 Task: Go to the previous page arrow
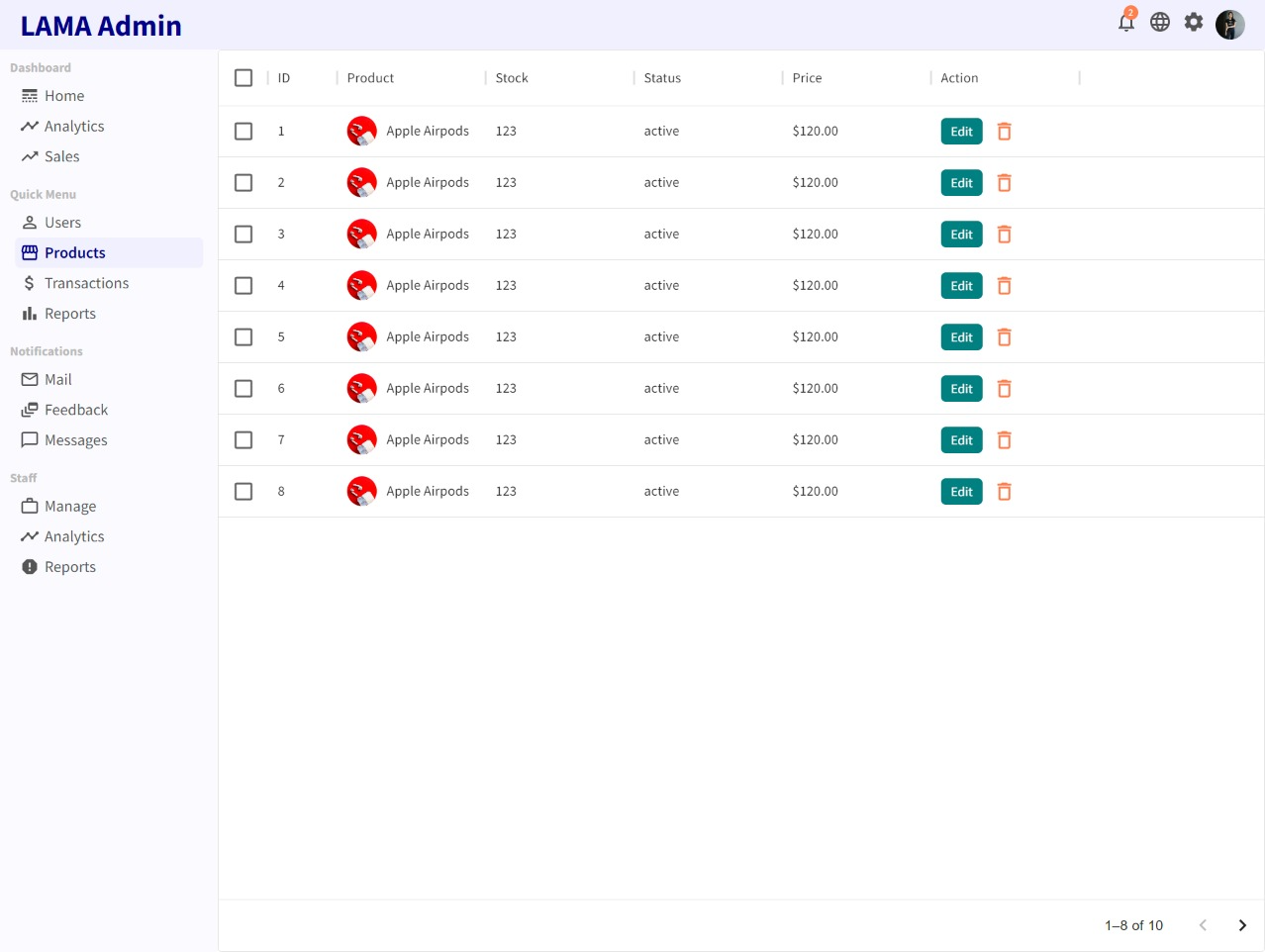coord(1203,925)
